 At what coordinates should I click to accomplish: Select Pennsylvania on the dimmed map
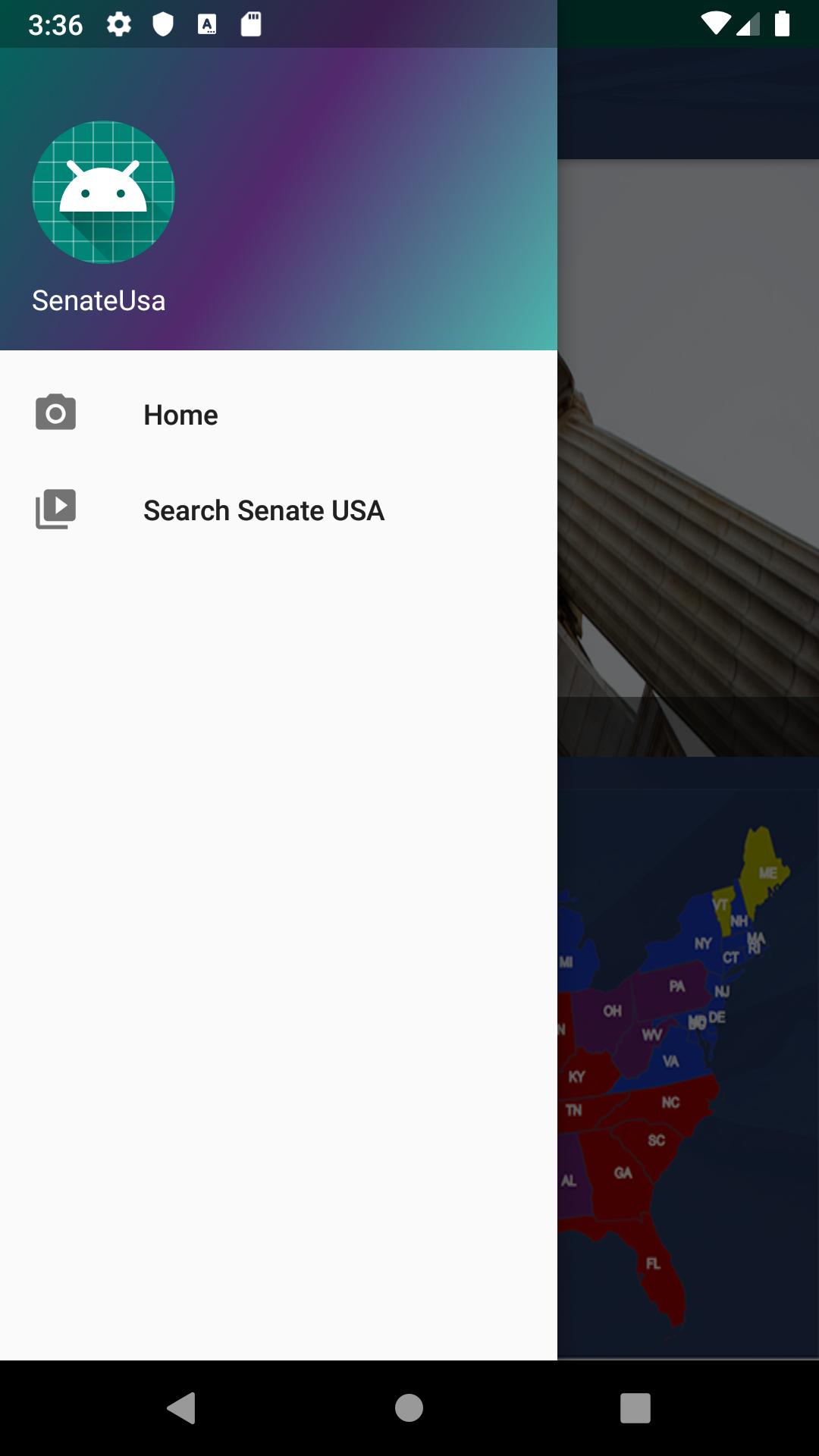coord(674,987)
